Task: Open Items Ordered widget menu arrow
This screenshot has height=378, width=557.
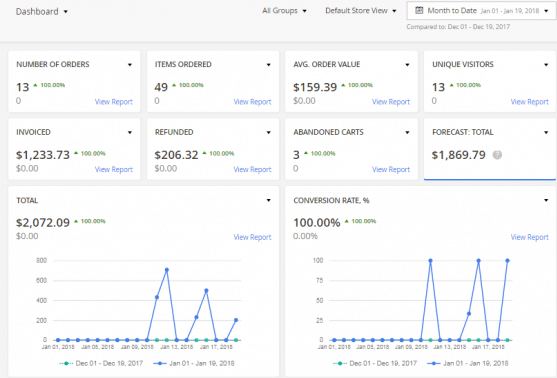Action: (x=269, y=65)
